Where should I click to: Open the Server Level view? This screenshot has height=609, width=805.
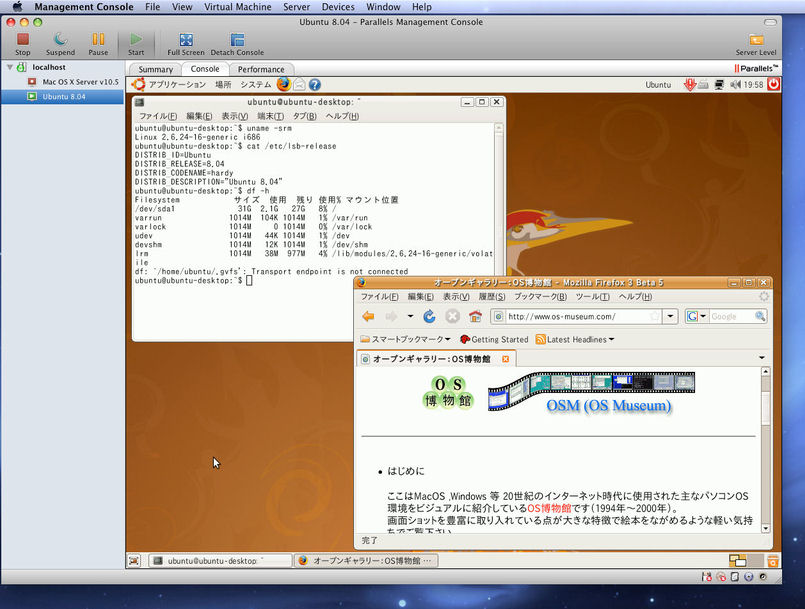point(756,44)
